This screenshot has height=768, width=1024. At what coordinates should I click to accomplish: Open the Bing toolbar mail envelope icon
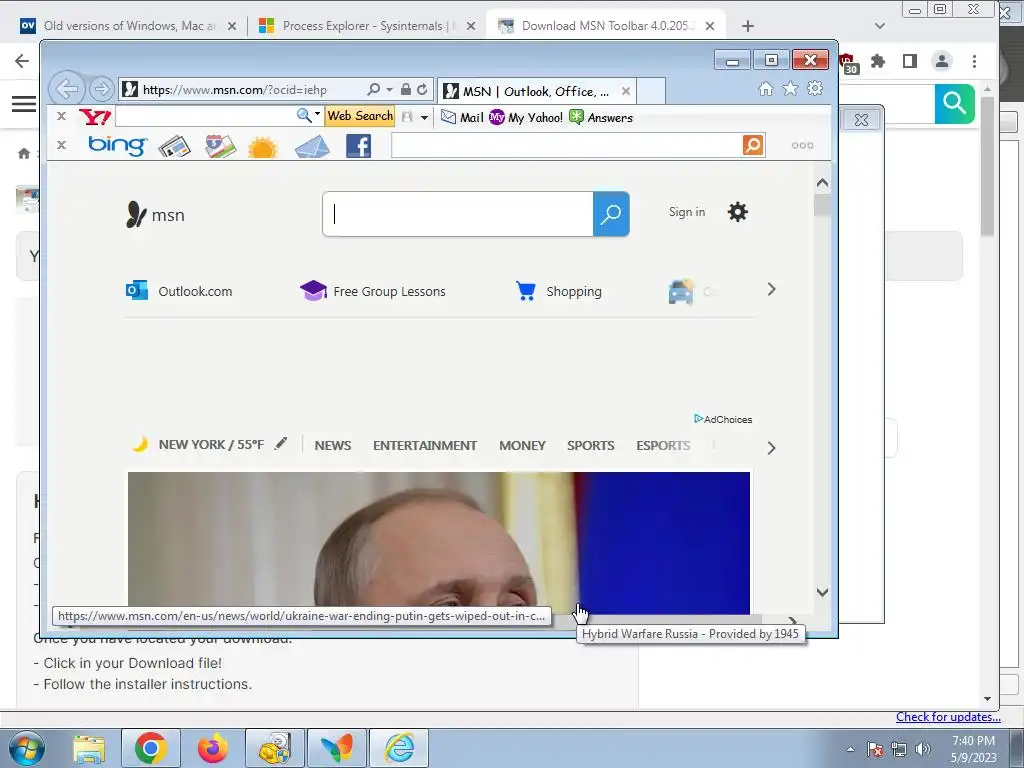coord(312,147)
